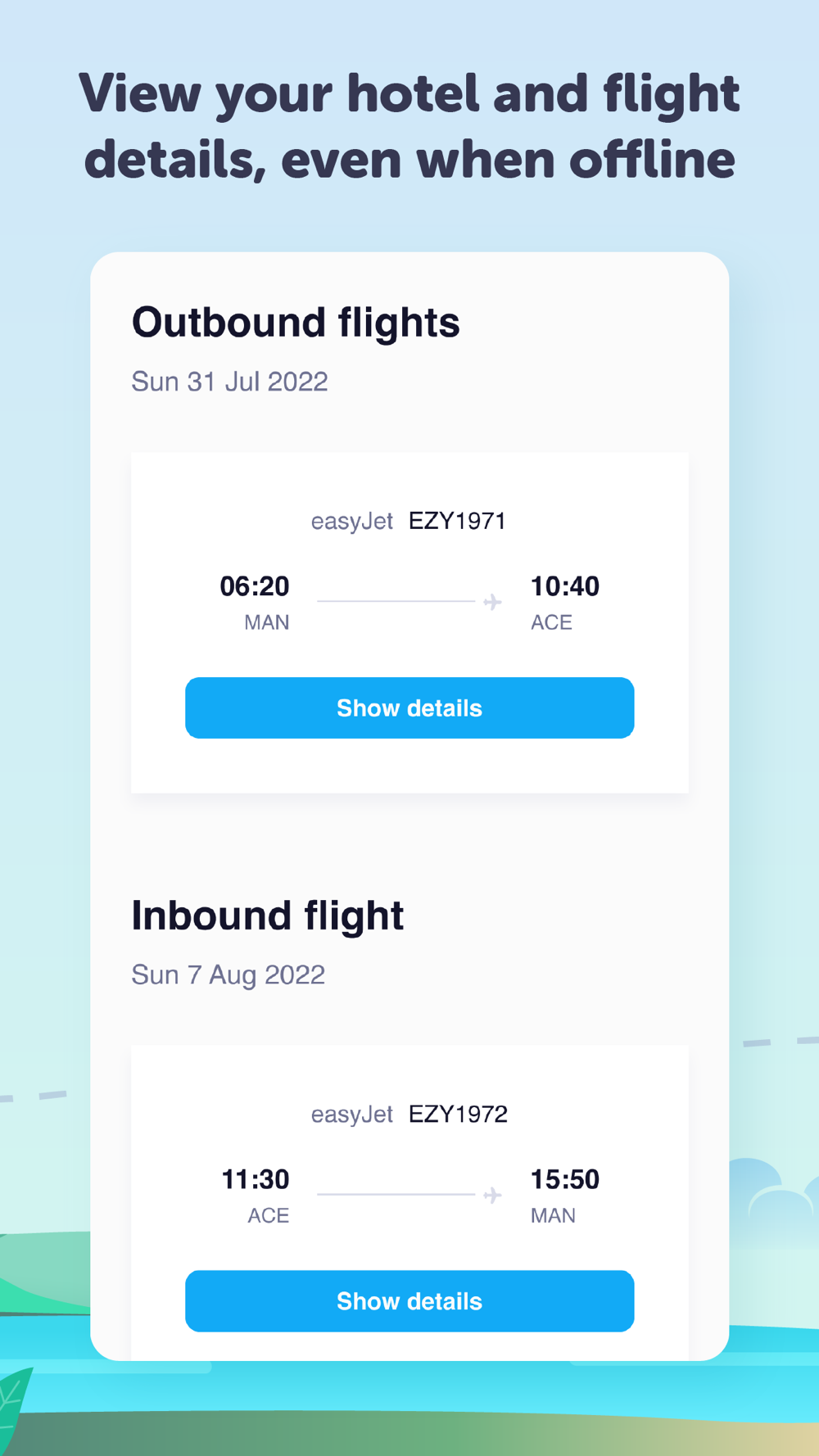
Task: Tap the inbound flight airplane icon
Action: click(x=492, y=1196)
